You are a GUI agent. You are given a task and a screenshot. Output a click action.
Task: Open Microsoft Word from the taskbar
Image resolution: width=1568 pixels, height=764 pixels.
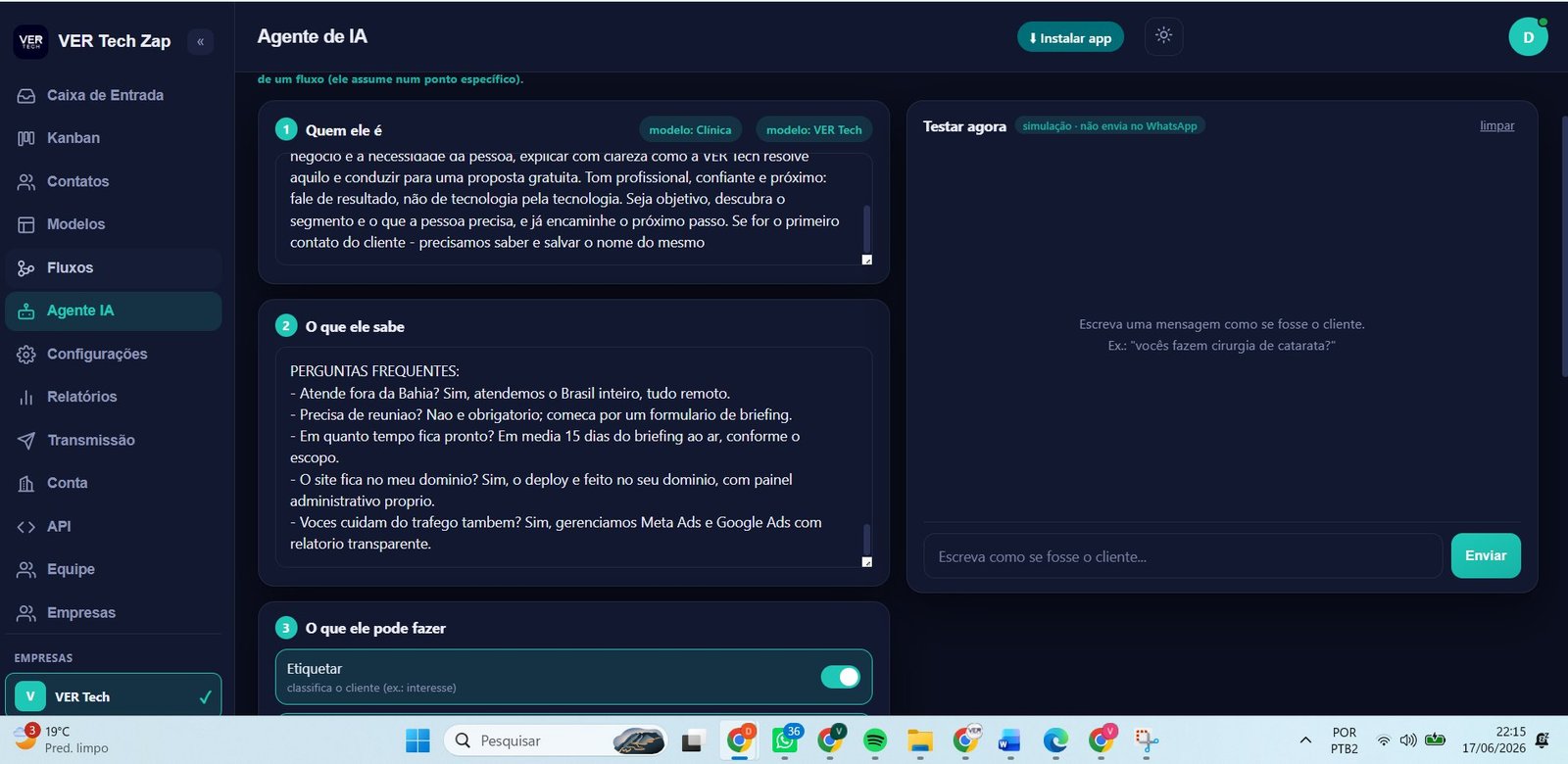point(1009,740)
